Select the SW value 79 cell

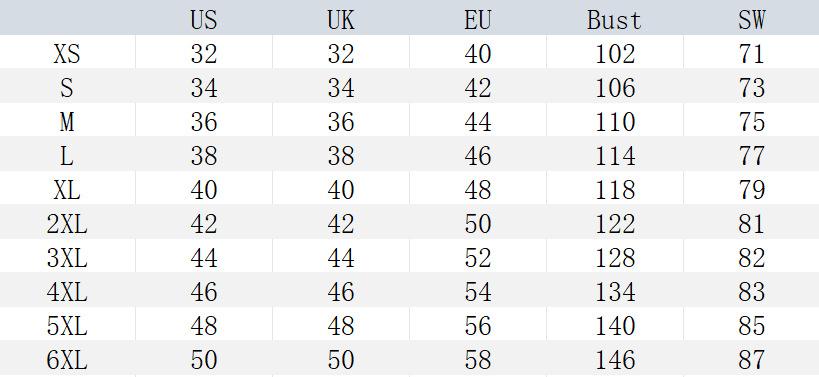click(751, 190)
